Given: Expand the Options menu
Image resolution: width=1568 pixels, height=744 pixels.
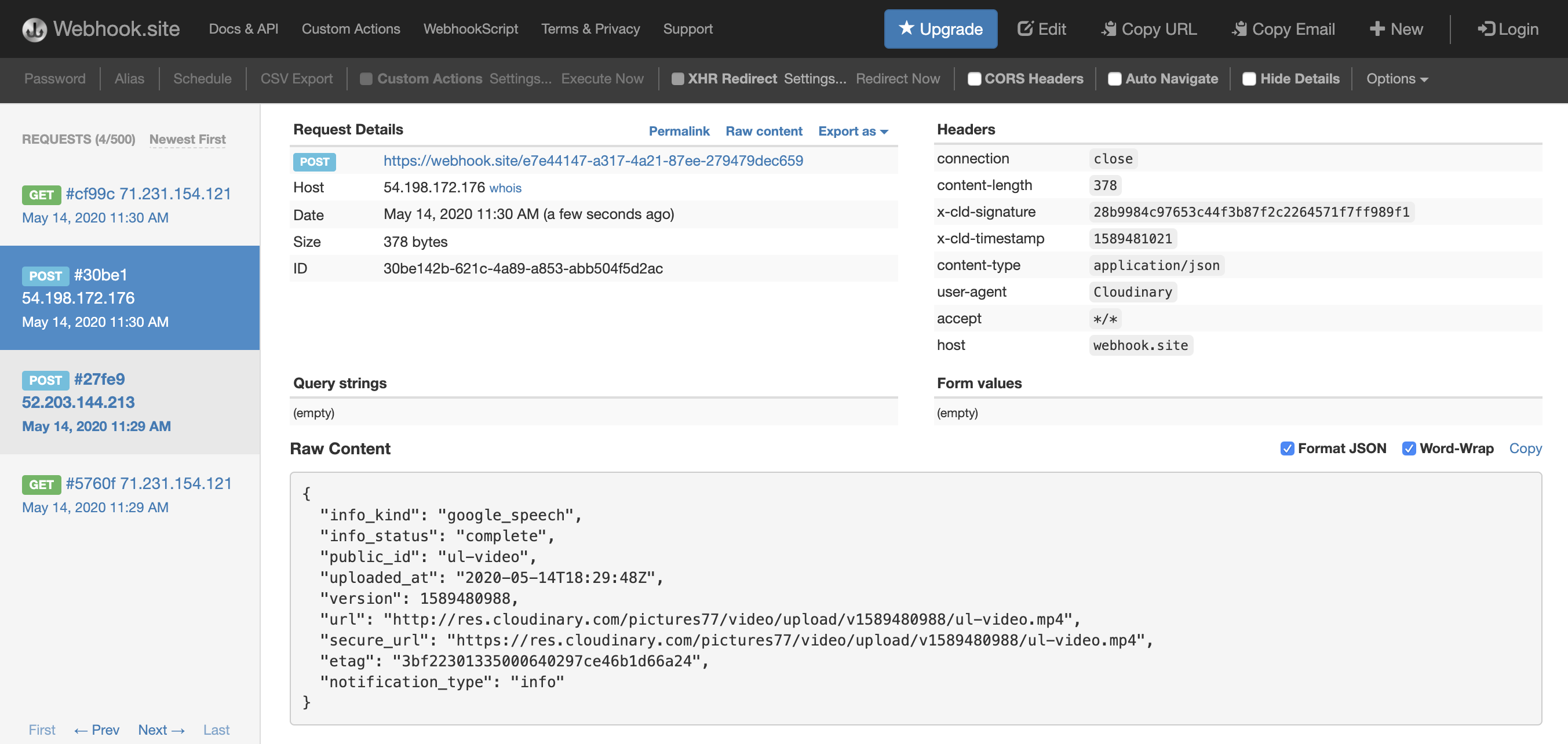Looking at the screenshot, I should click(1396, 79).
